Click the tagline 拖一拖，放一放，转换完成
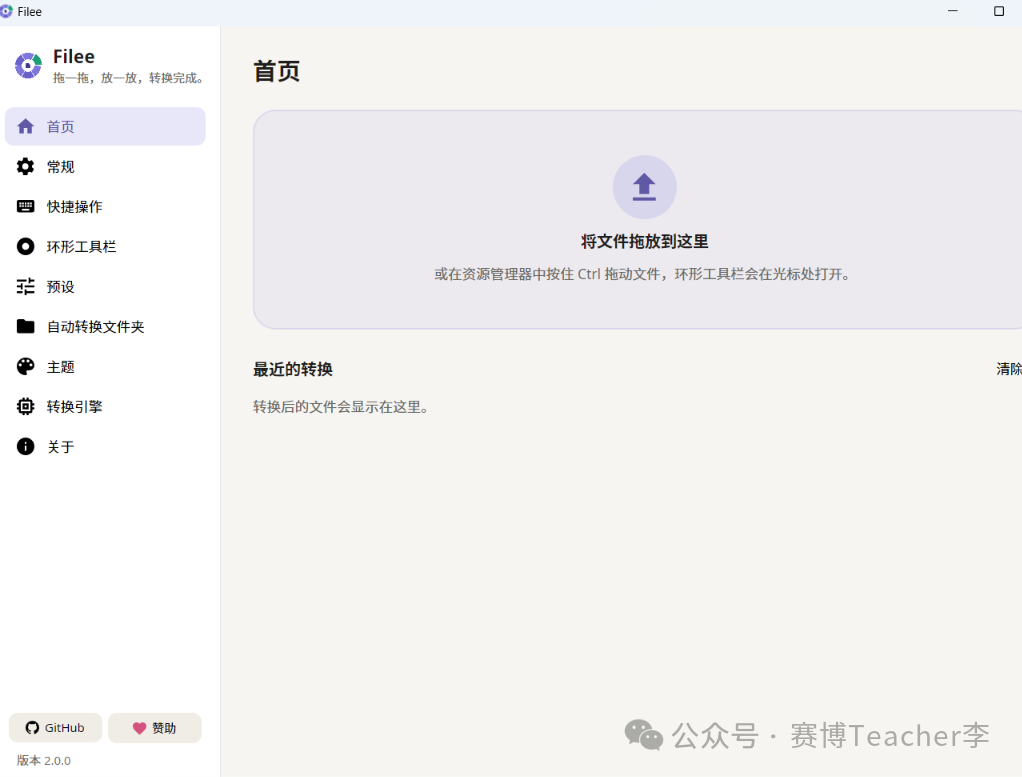The image size is (1022, 777). tap(130, 78)
